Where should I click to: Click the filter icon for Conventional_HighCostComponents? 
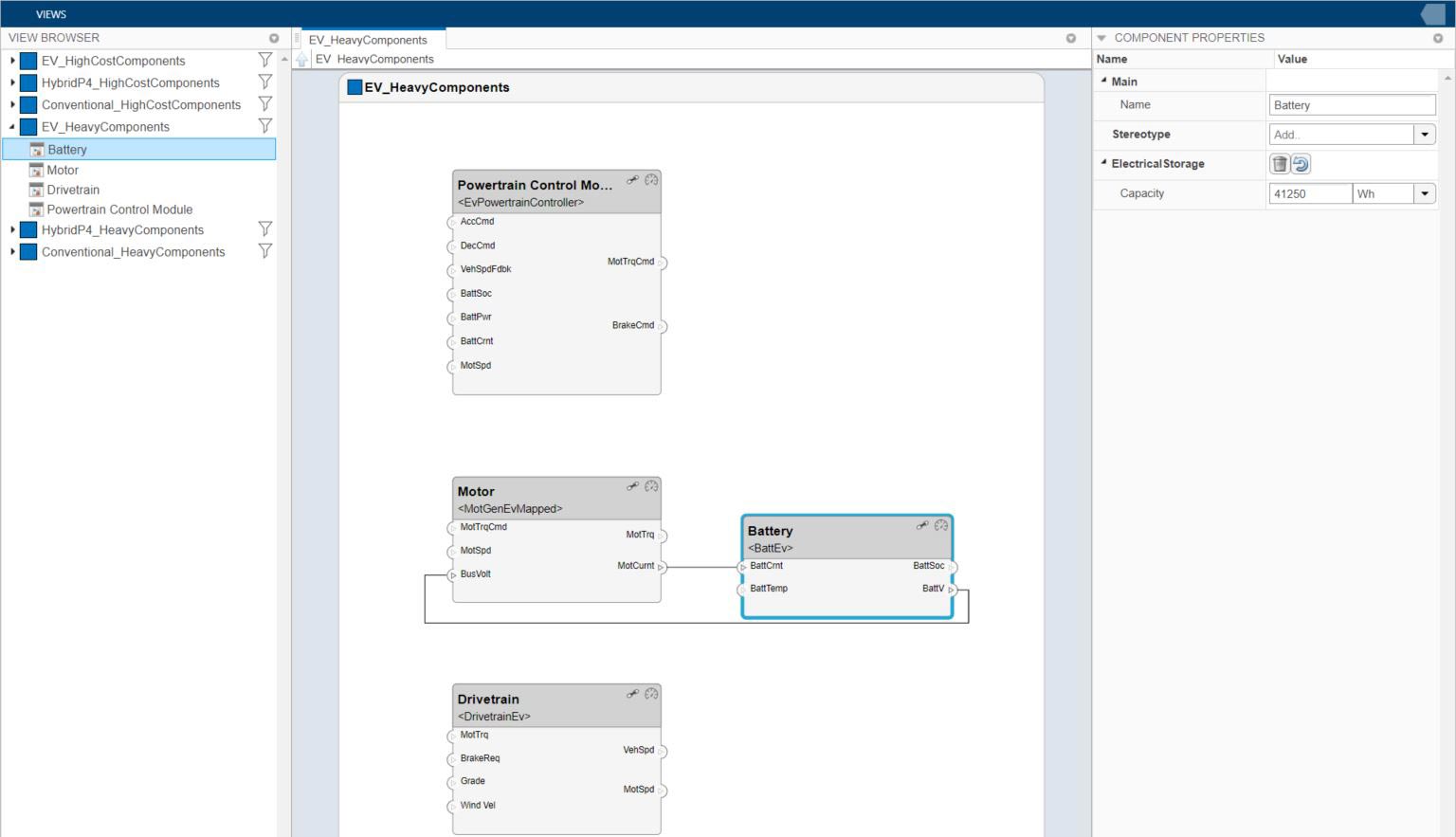point(264,103)
